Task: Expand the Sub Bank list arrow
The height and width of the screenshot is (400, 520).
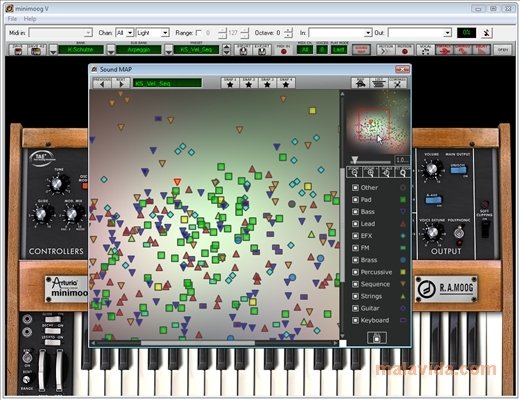Action: point(111,50)
